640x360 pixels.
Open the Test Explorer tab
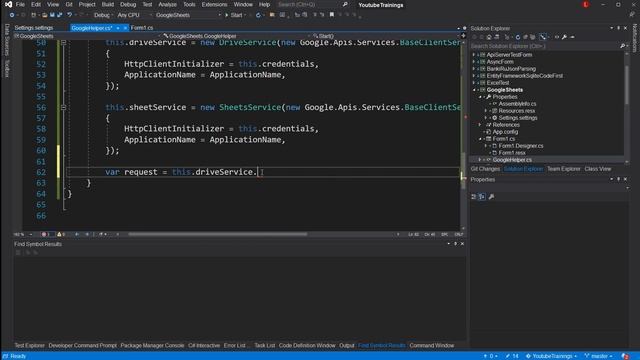(x=29, y=345)
